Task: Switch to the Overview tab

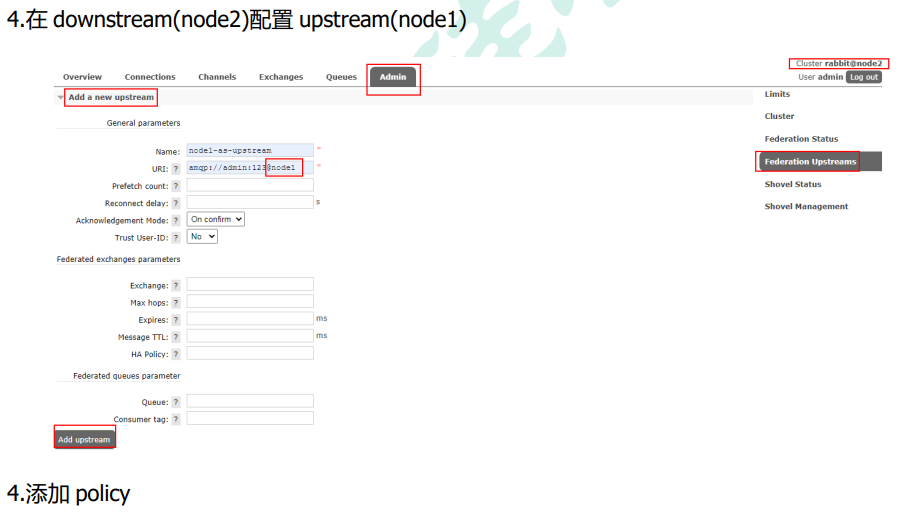Action: [x=82, y=77]
